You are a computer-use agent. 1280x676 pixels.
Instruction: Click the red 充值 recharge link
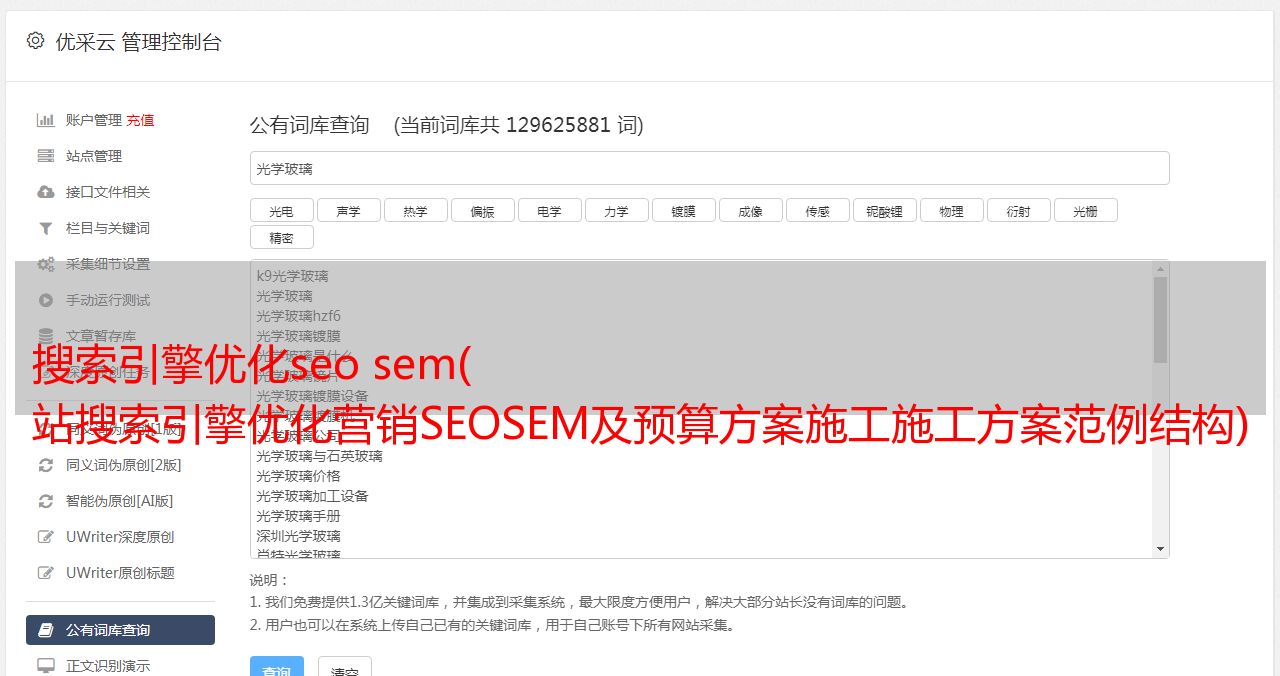click(x=140, y=120)
